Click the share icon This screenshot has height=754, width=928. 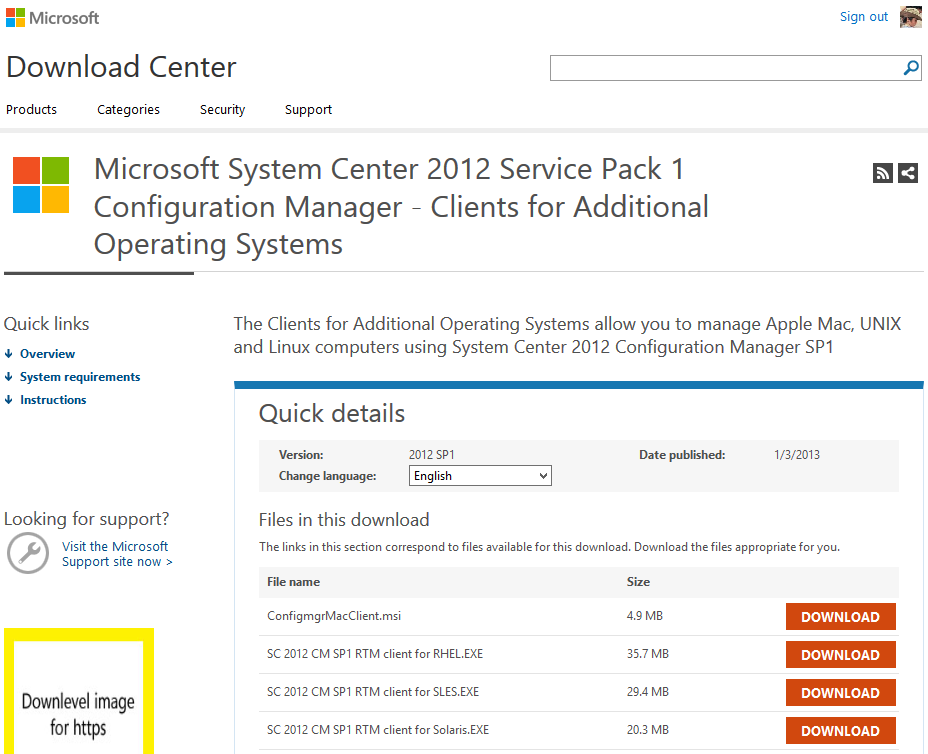[x=908, y=173]
